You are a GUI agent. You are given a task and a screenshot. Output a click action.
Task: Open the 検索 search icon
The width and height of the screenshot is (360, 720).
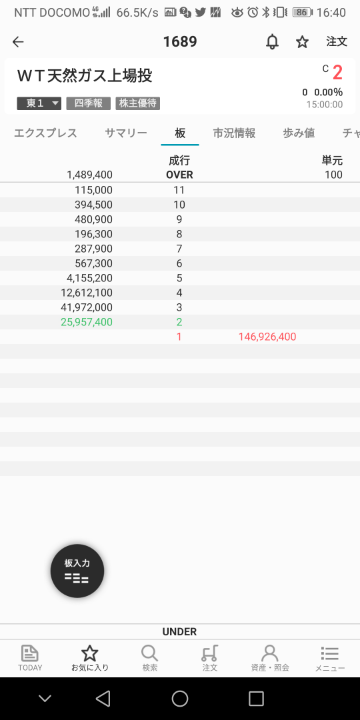click(150, 658)
